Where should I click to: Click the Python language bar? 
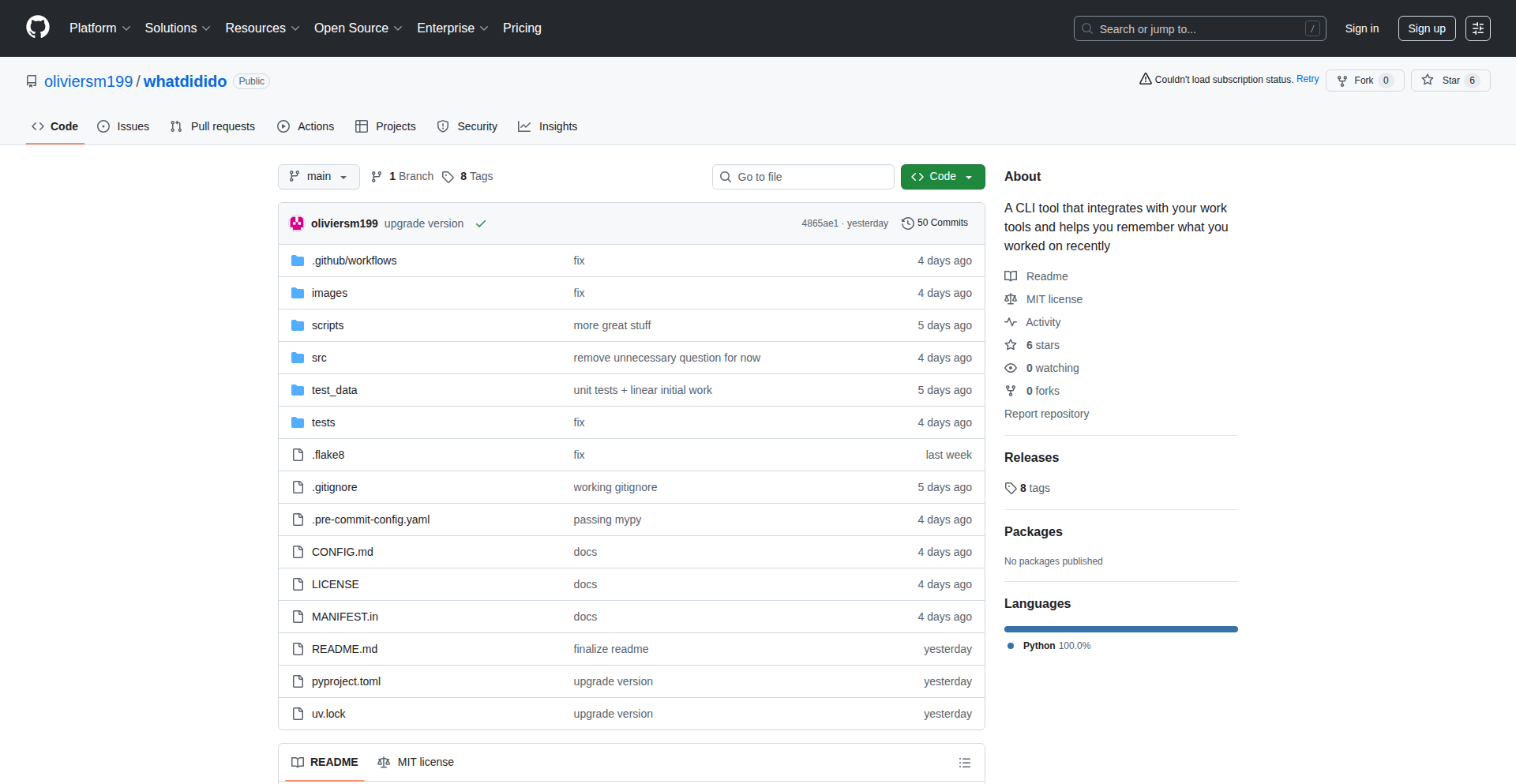[x=1120, y=629]
